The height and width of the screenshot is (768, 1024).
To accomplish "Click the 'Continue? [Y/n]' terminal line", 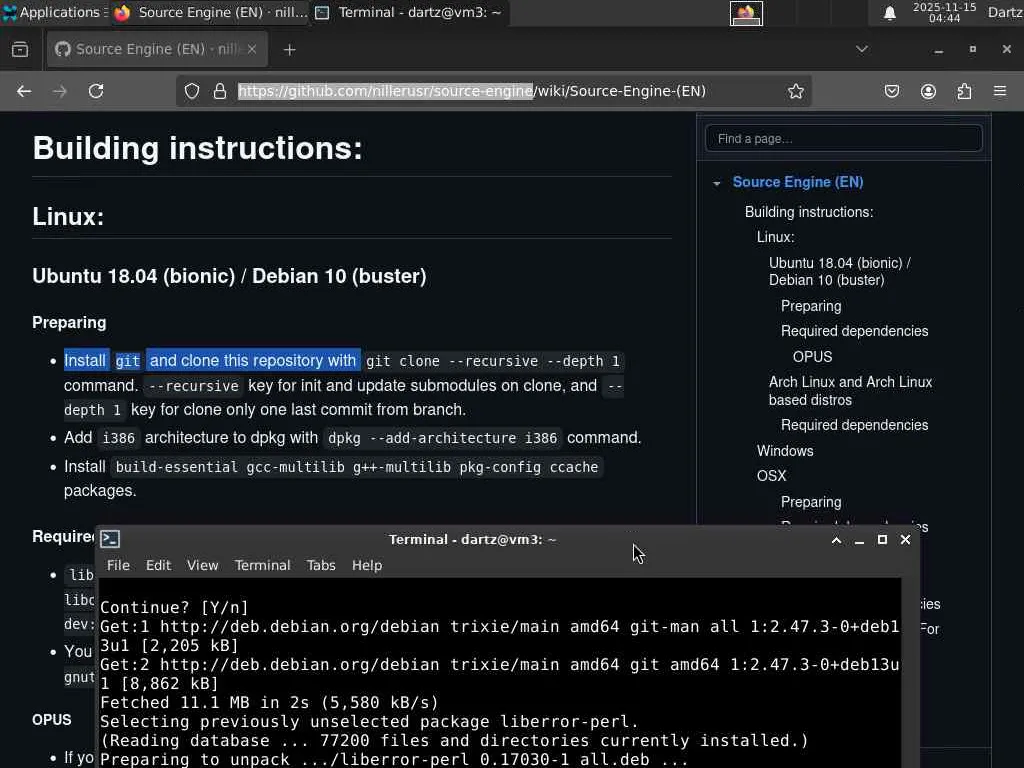I will pos(174,607).
